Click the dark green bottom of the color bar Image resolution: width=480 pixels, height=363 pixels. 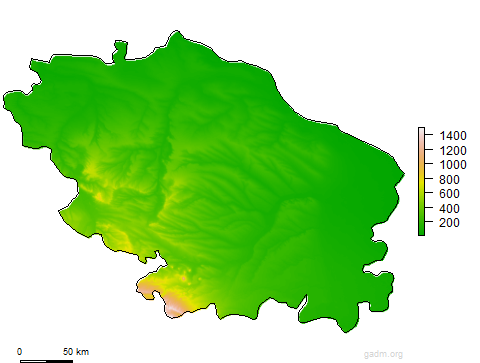pyautogui.click(x=422, y=231)
